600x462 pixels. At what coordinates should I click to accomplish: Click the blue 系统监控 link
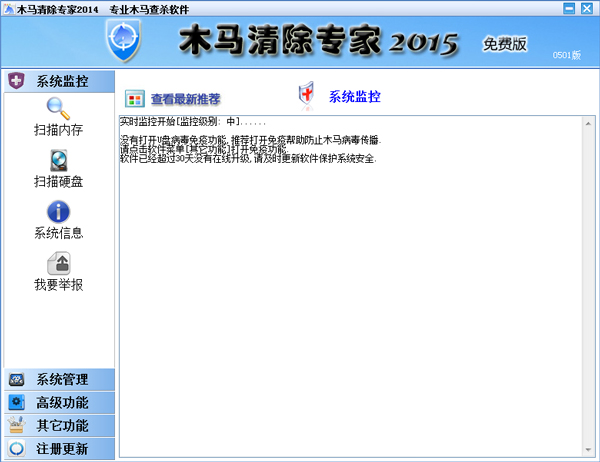pos(355,96)
